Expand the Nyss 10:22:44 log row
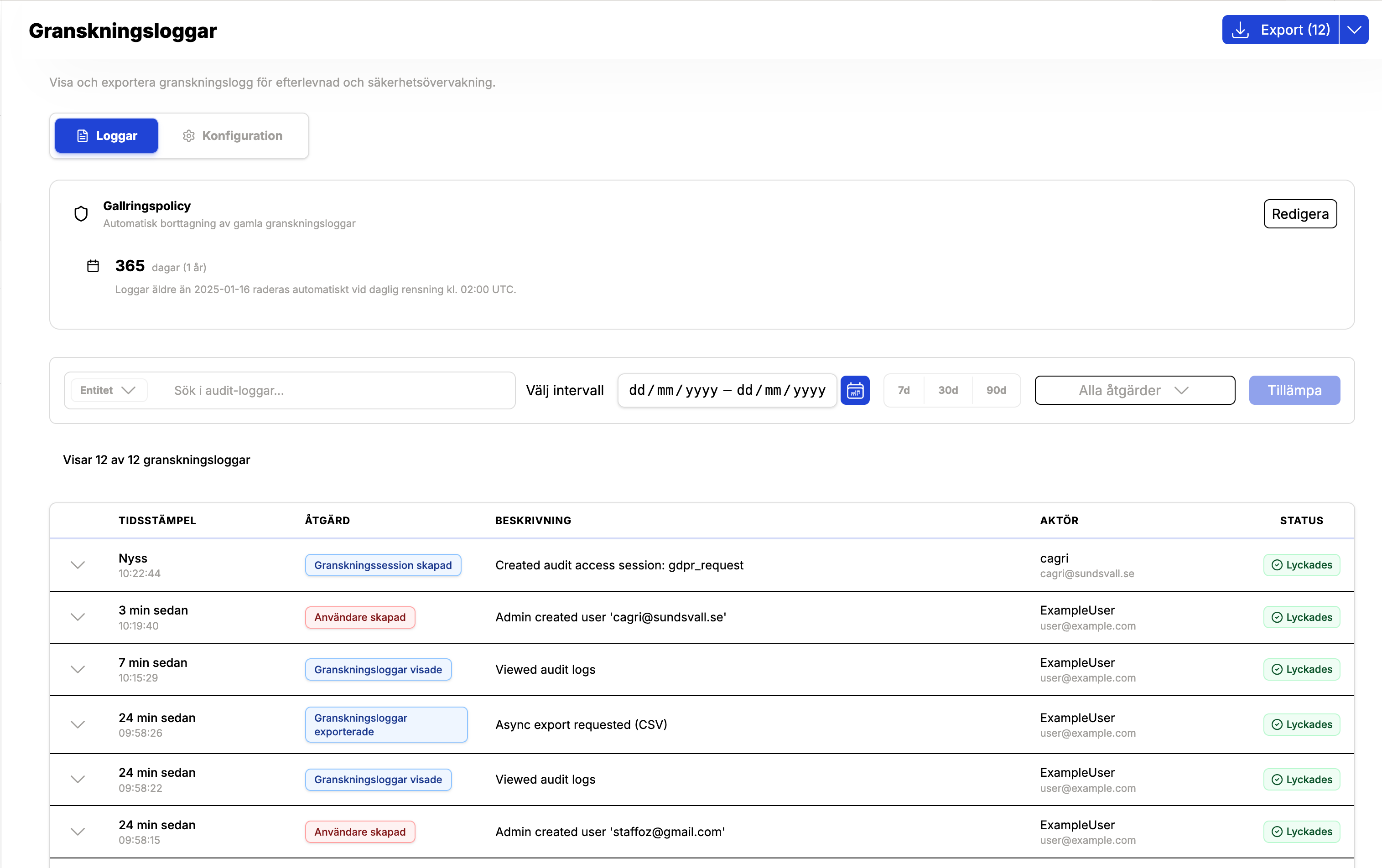1382x868 pixels. click(x=78, y=565)
